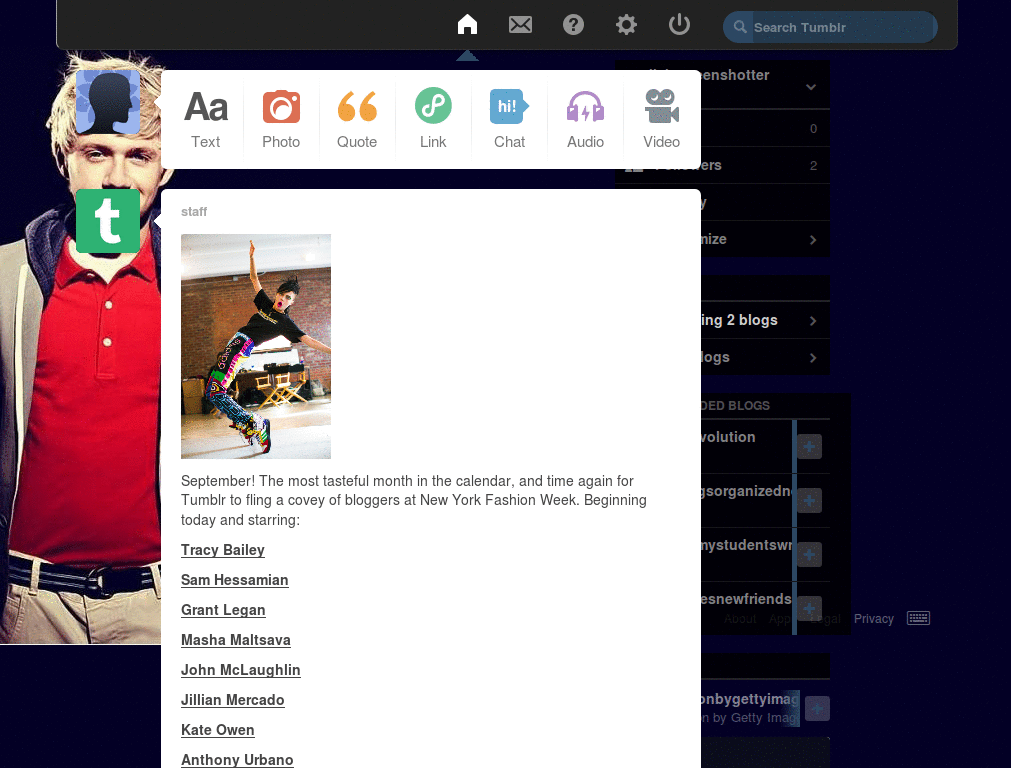This screenshot has height=768, width=1024.
Task: Open the Privacy footer link
Action: tap(874, 618)
